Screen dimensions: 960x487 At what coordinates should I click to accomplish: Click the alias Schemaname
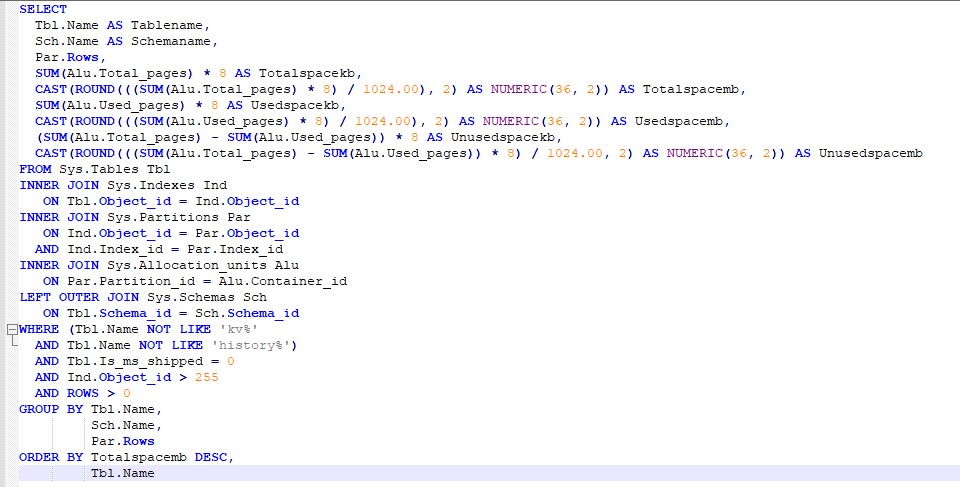171,41
